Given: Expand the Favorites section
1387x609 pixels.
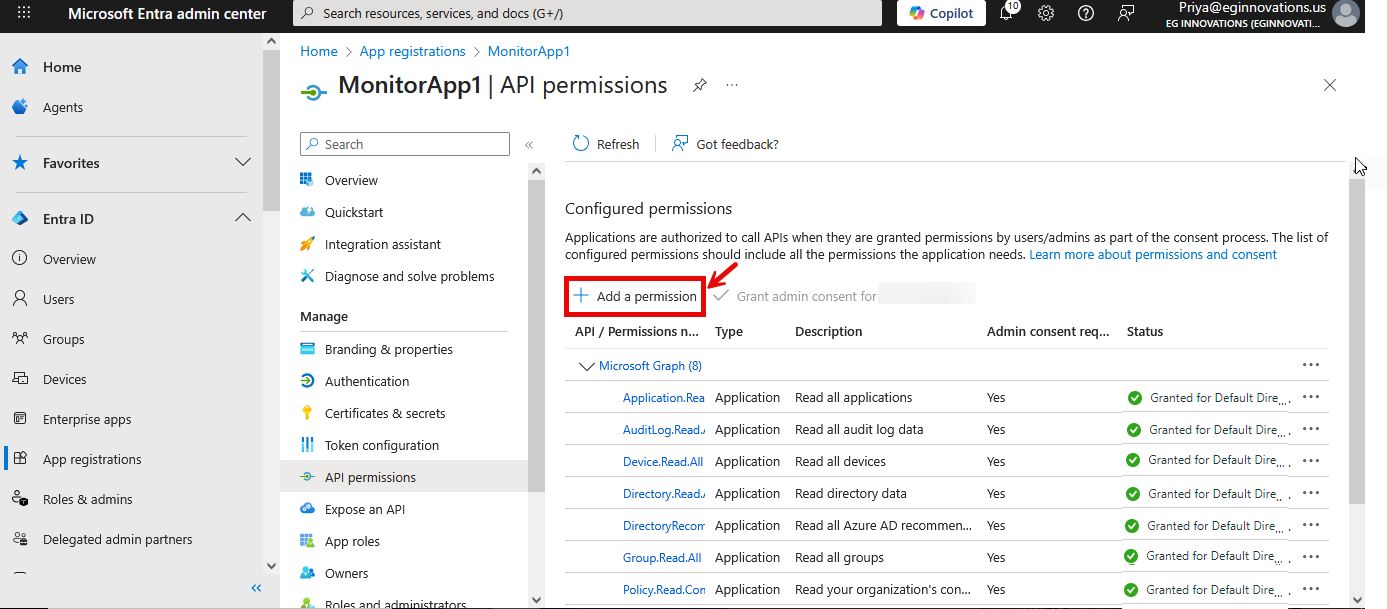Looking at the screenshot, I should coord(242,162).
